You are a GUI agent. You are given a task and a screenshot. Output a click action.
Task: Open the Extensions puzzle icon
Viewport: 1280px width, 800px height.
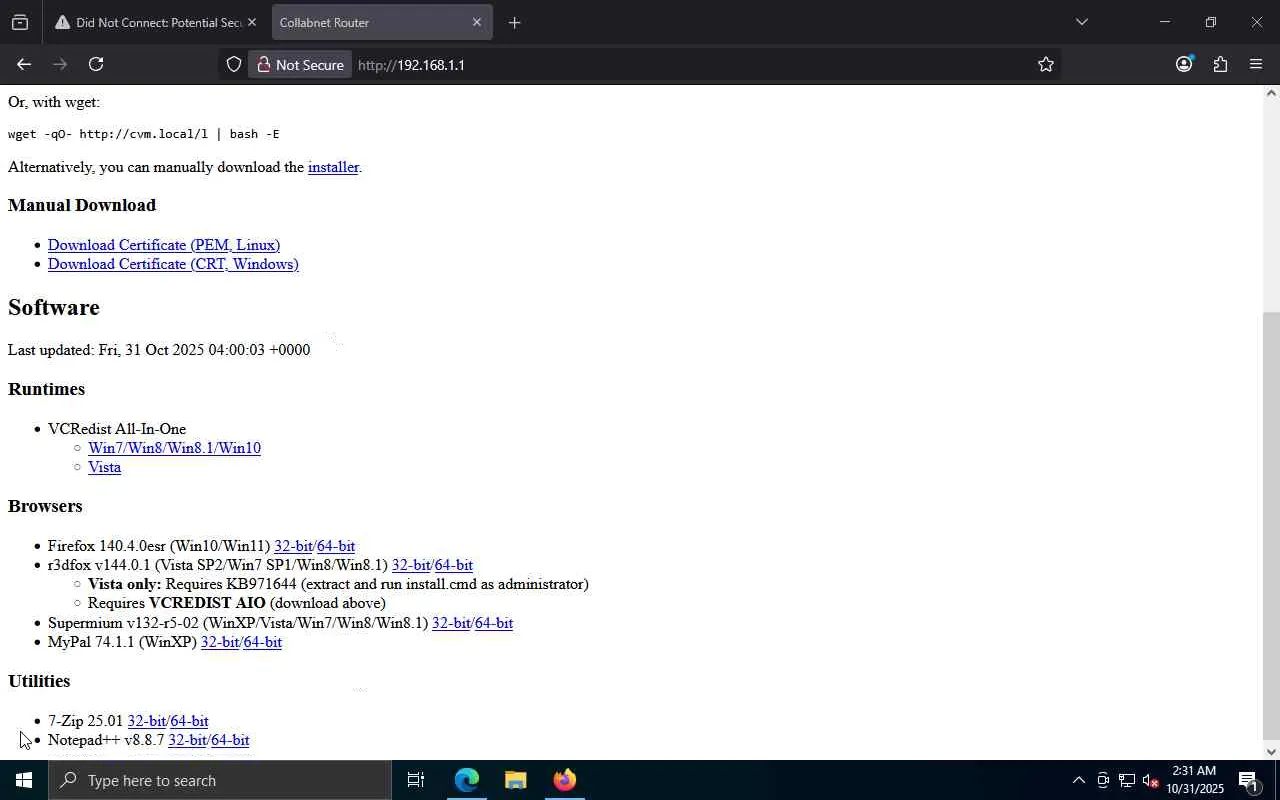(1220, 64)
